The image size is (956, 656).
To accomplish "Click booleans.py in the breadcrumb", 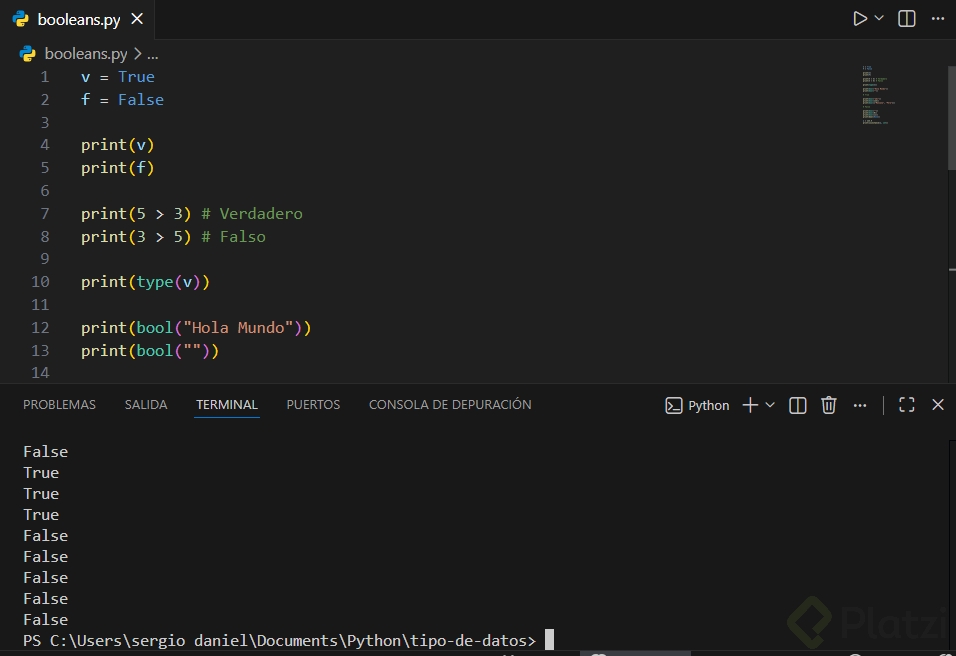I will [86, 54].
